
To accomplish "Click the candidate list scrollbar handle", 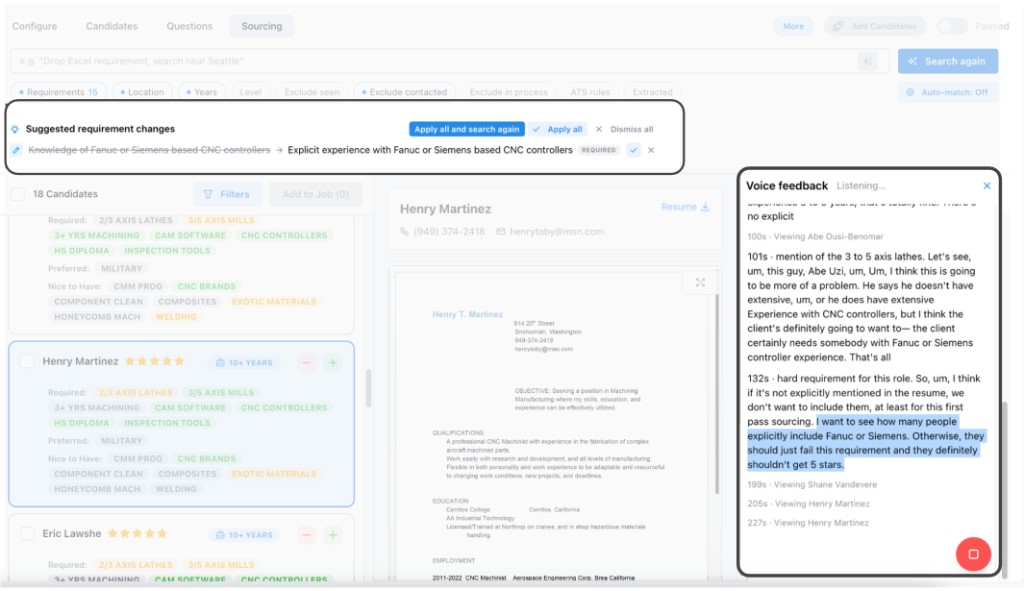I will click(x=368, y=389).
